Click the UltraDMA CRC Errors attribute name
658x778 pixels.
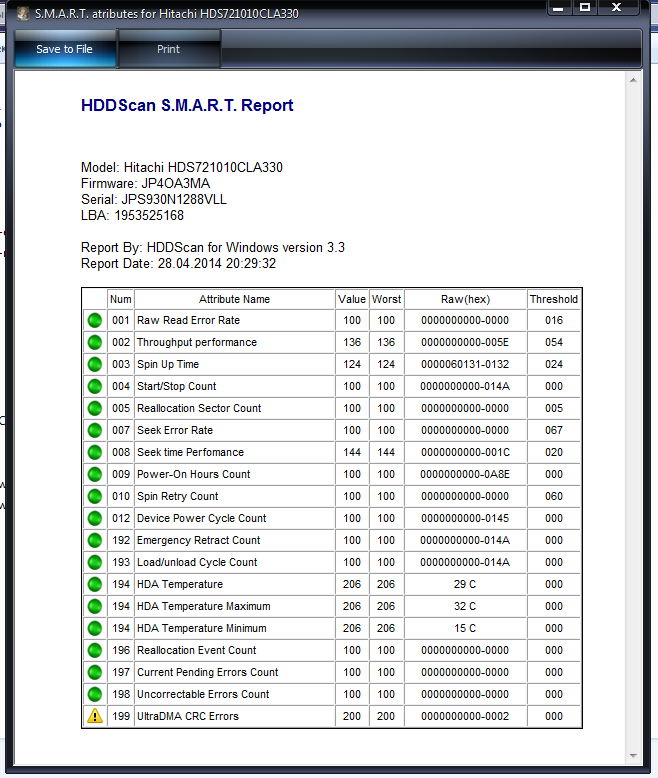(188, 716)
